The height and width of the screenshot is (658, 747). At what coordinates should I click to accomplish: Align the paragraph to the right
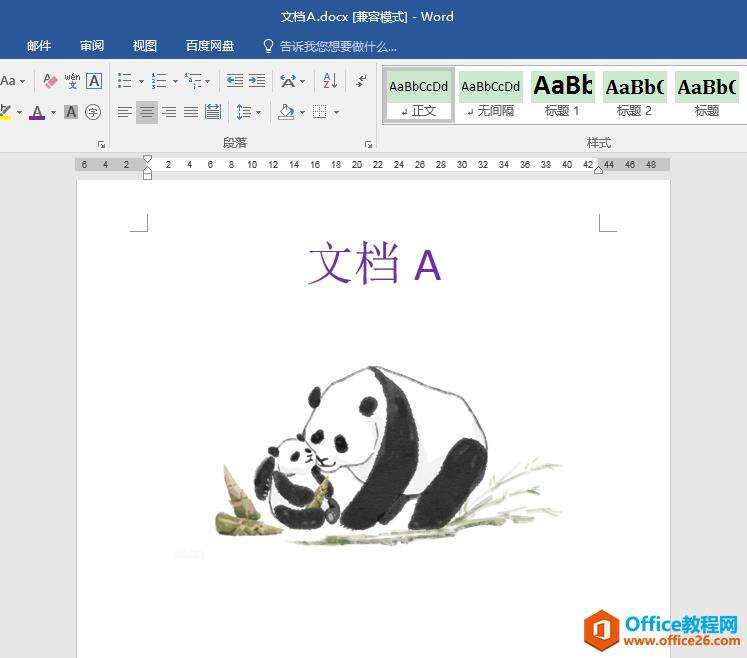coord(169,112)
